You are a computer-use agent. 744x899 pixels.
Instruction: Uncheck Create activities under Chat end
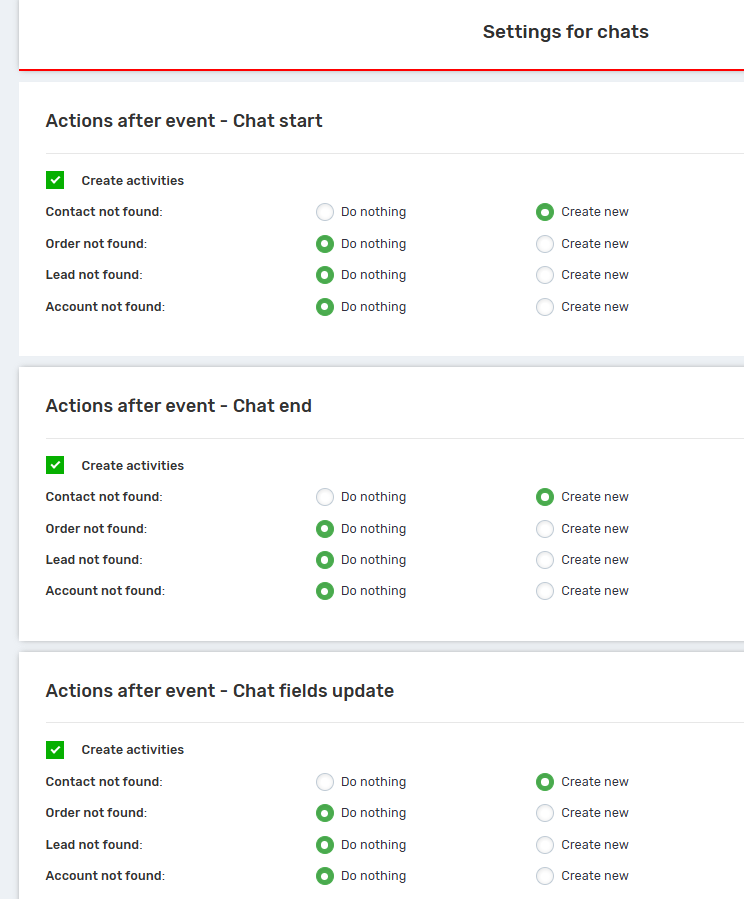tap(55, 465)
